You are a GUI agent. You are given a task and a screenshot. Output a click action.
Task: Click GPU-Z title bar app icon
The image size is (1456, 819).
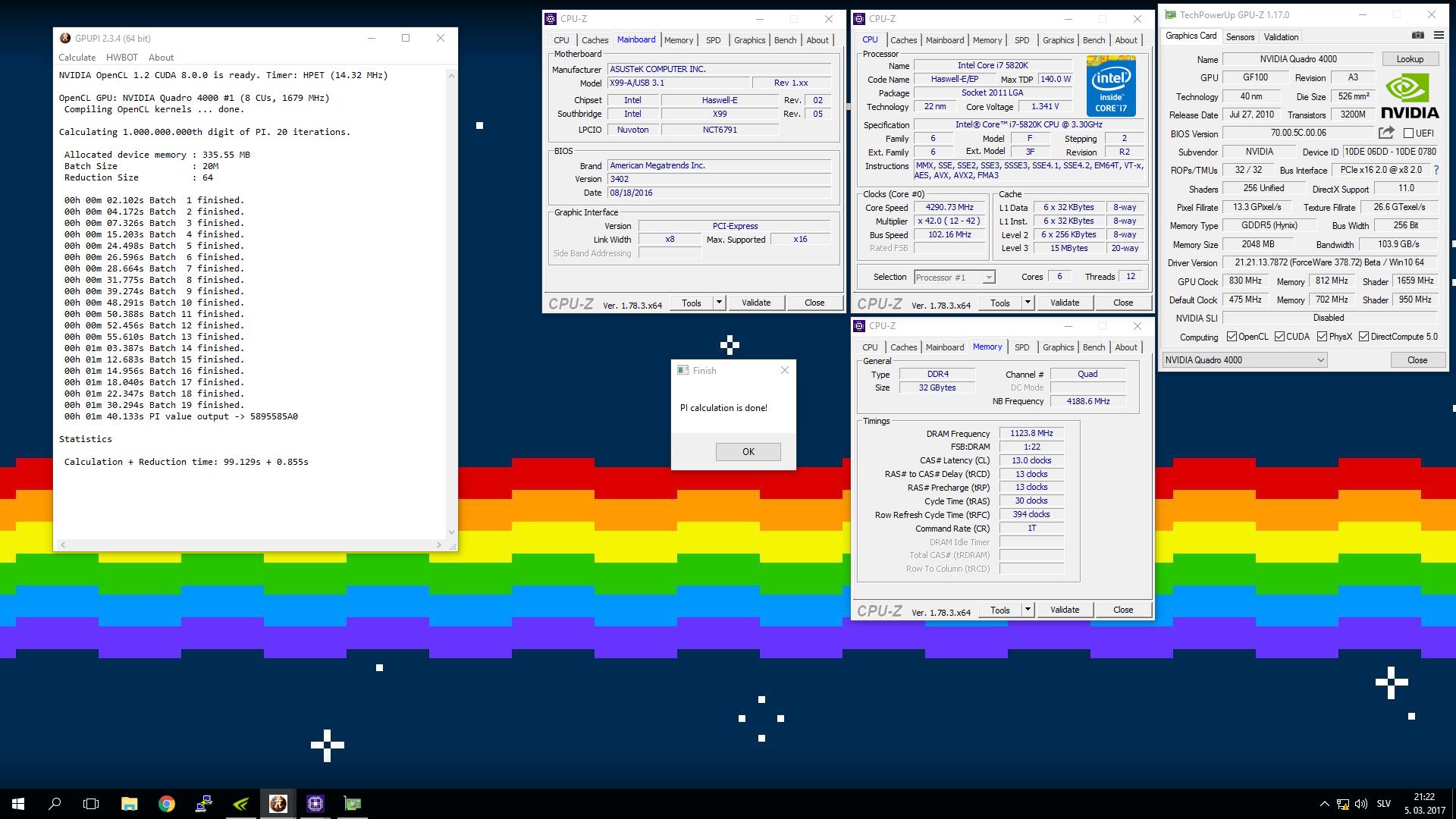coord(1171,14)
